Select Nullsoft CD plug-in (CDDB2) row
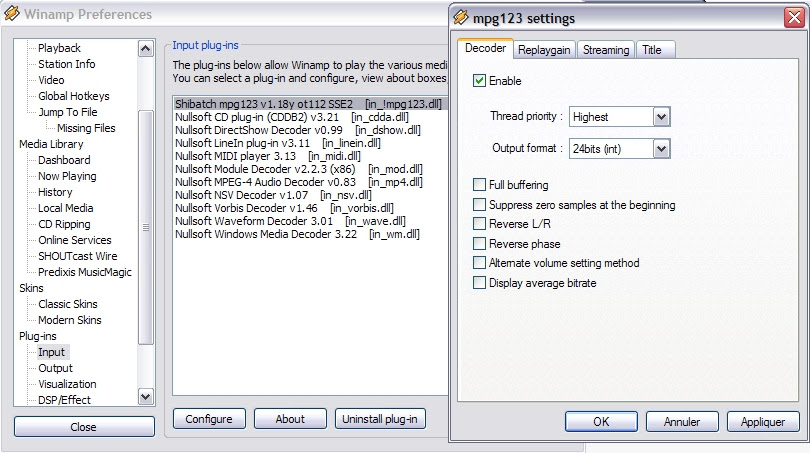The image size is (810, 453). click(x=292, y=117)
